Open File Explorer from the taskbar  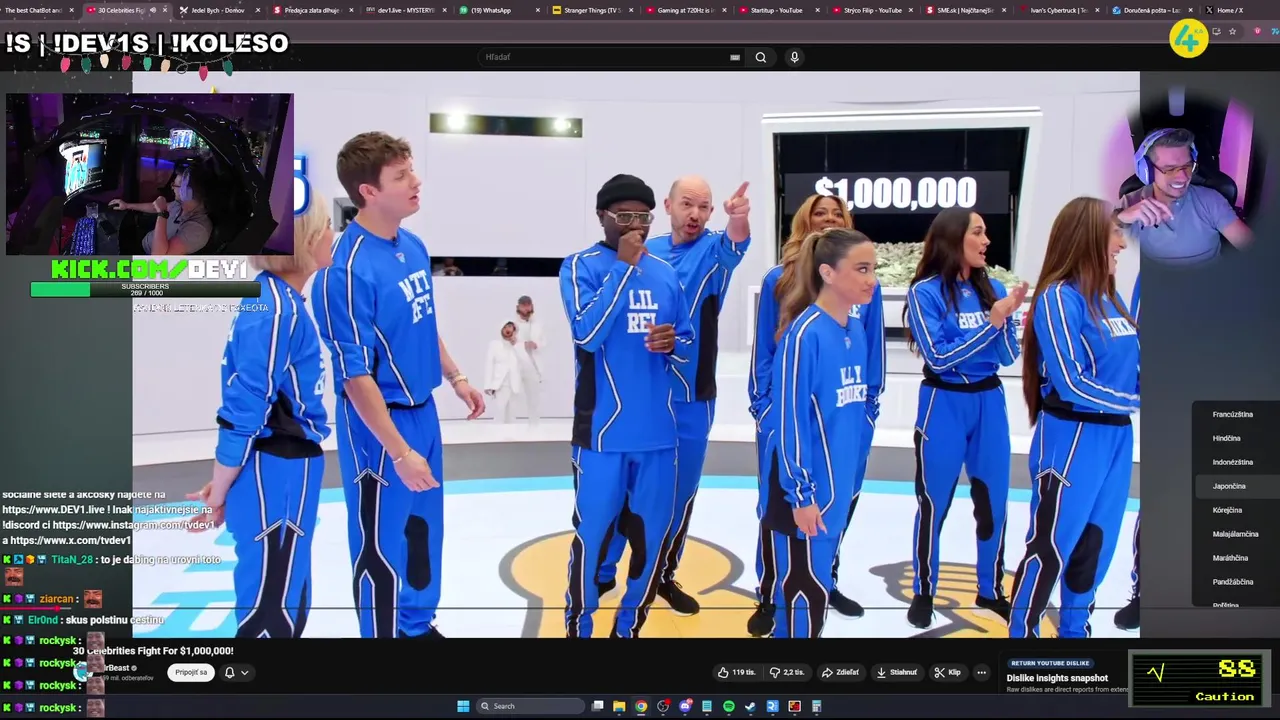(x=619, y=706)
